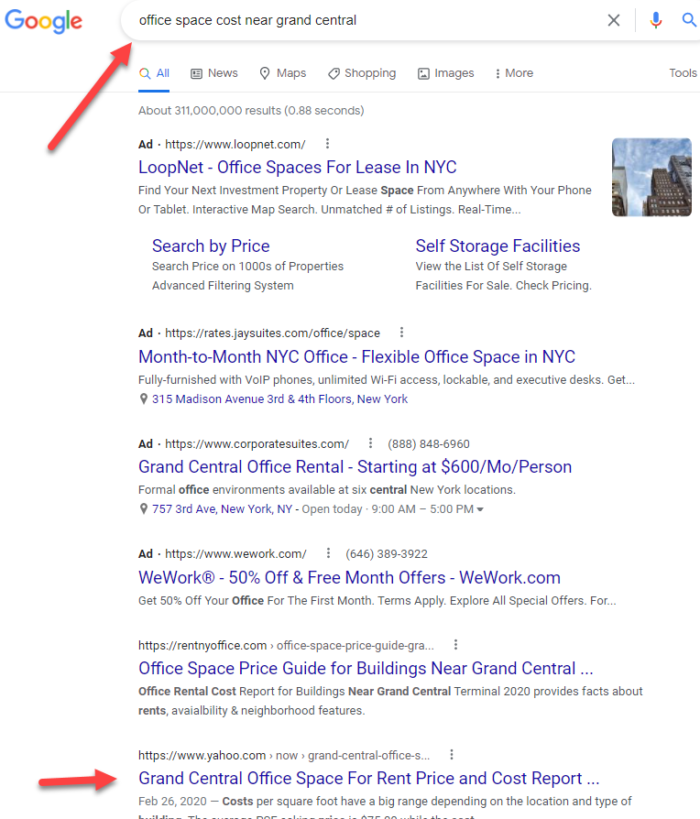Open the three-dot menu beside yahoo.com result
This screenshot has width=700, height=819.
(451, 755)
